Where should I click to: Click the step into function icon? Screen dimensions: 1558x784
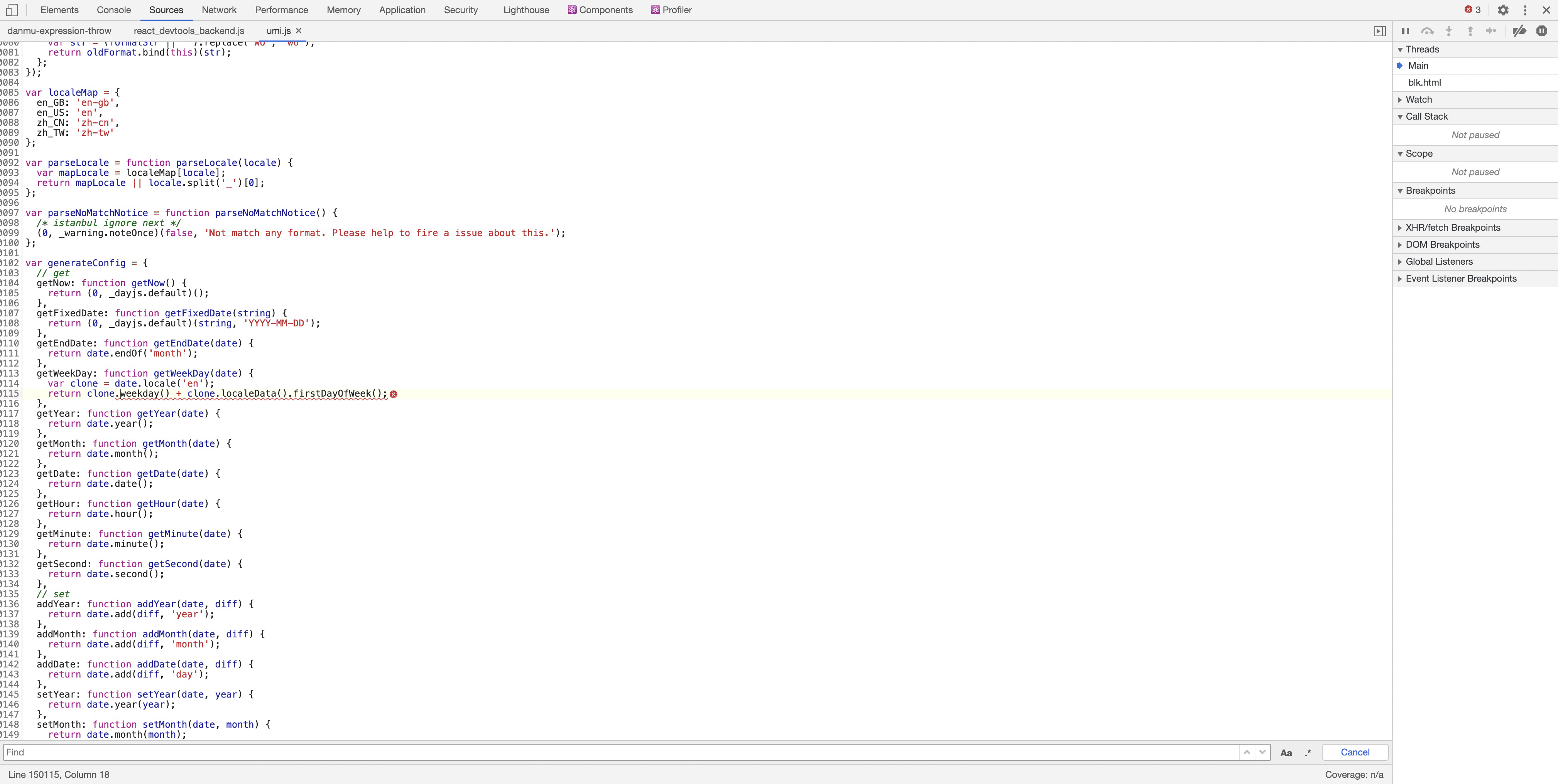pyautogui.click(x=1448, y=31)
